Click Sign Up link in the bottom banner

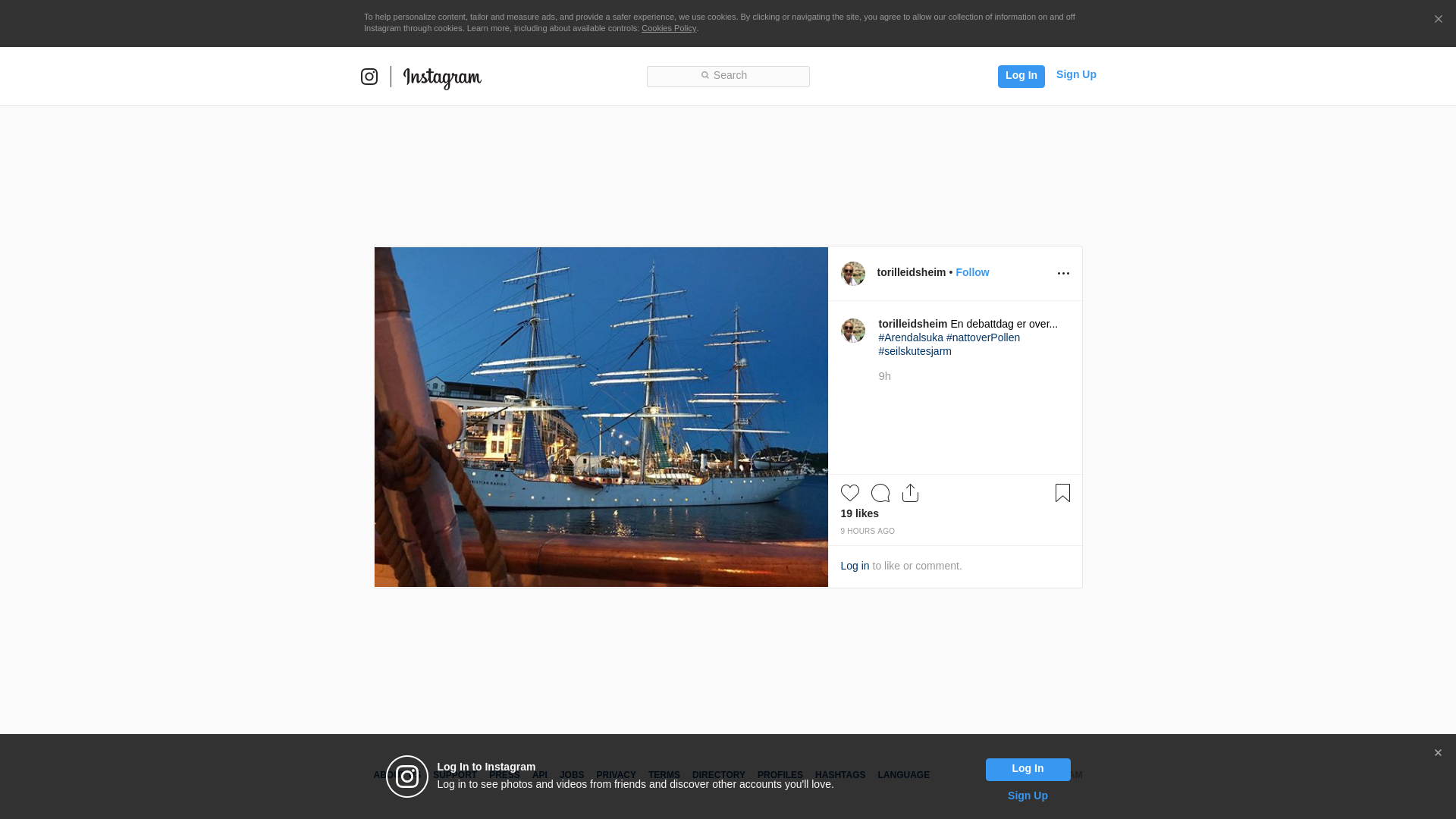tap(1028, 795)
